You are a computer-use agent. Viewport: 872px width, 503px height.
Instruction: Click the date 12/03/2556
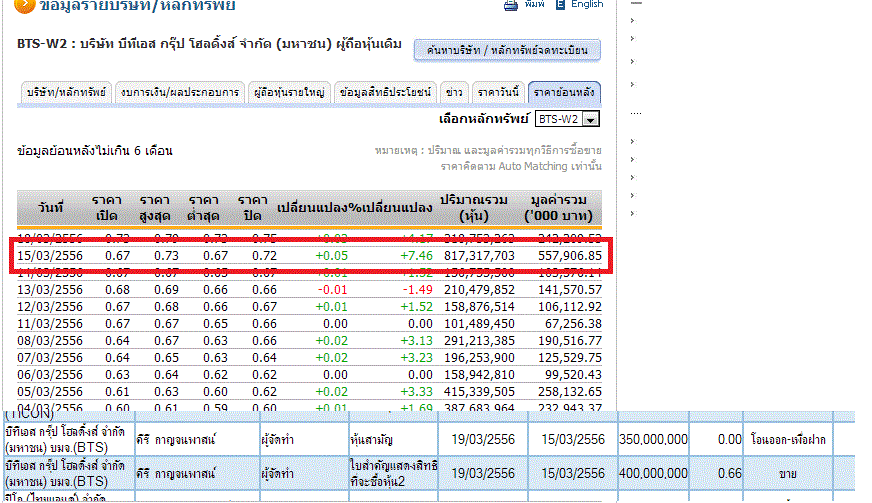tap(50, 307)
